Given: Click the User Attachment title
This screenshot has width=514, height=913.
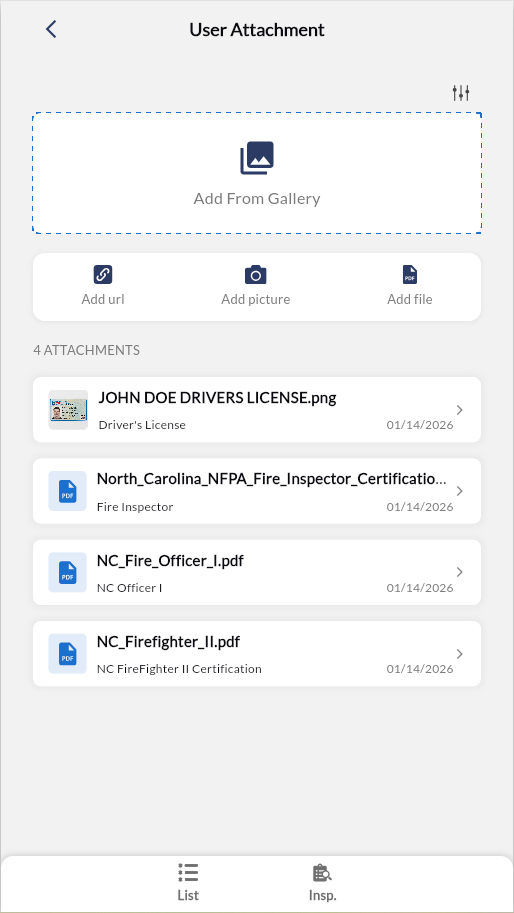Looking at the screenshot, I should 257,30.
